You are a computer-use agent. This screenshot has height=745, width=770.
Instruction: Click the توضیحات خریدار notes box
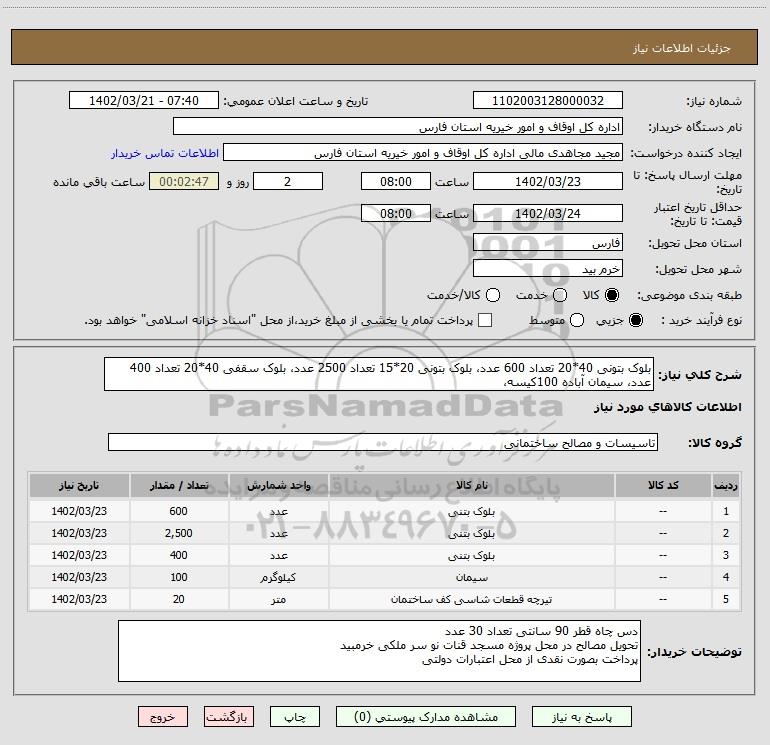click(x=379, y=651)
